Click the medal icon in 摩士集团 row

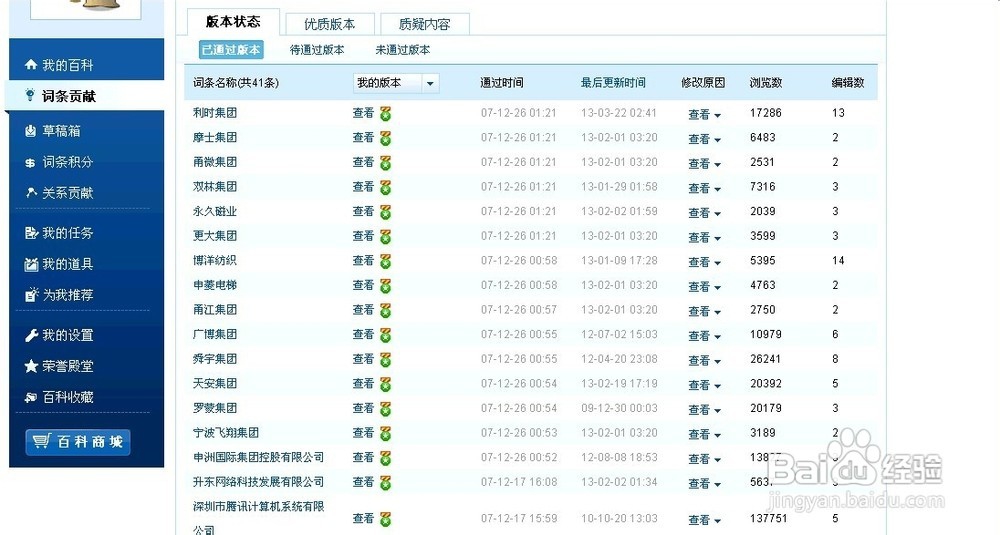point(385,138)
